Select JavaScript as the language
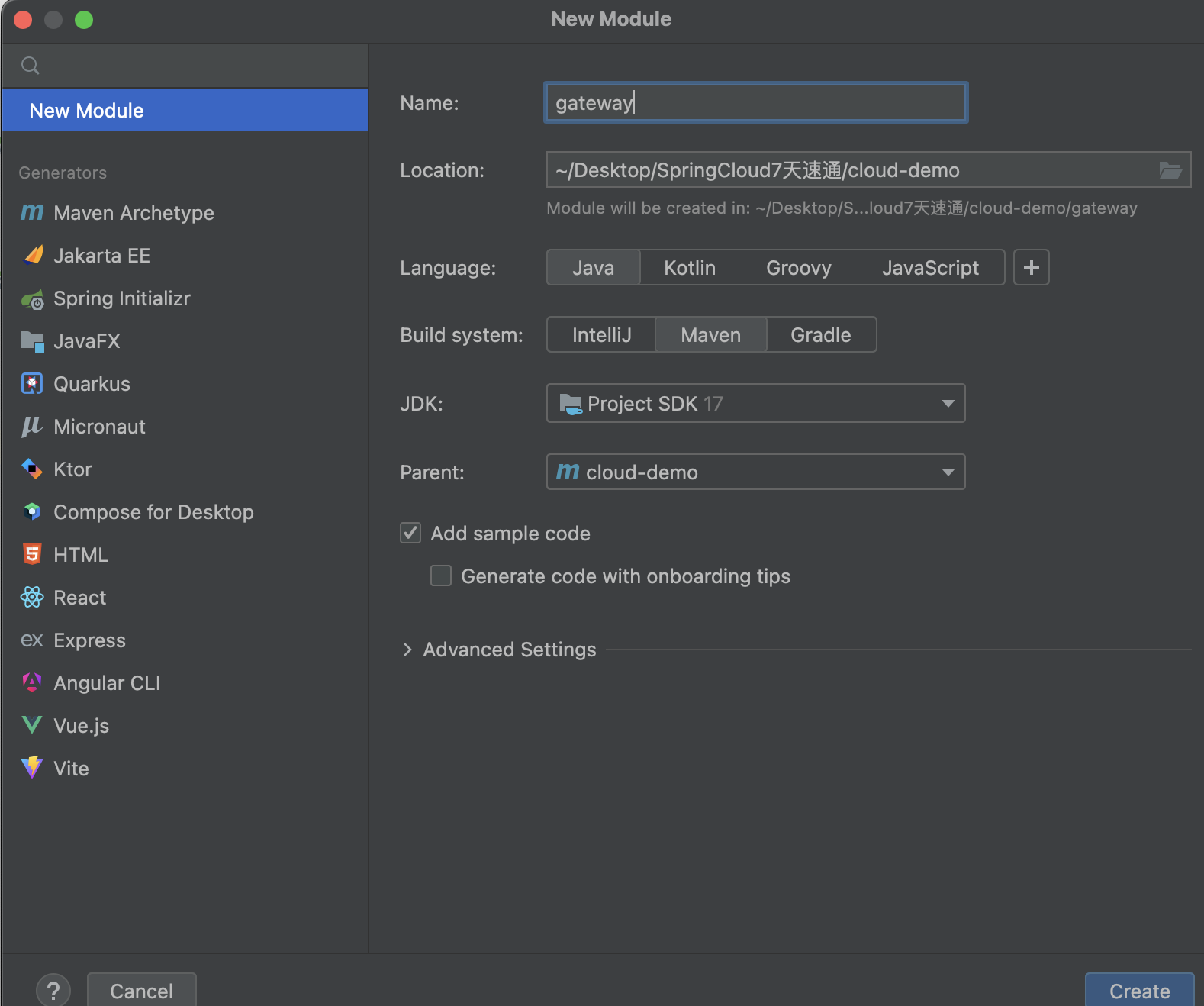This screenshot has height=1006, width=1204. coord(931,267)
